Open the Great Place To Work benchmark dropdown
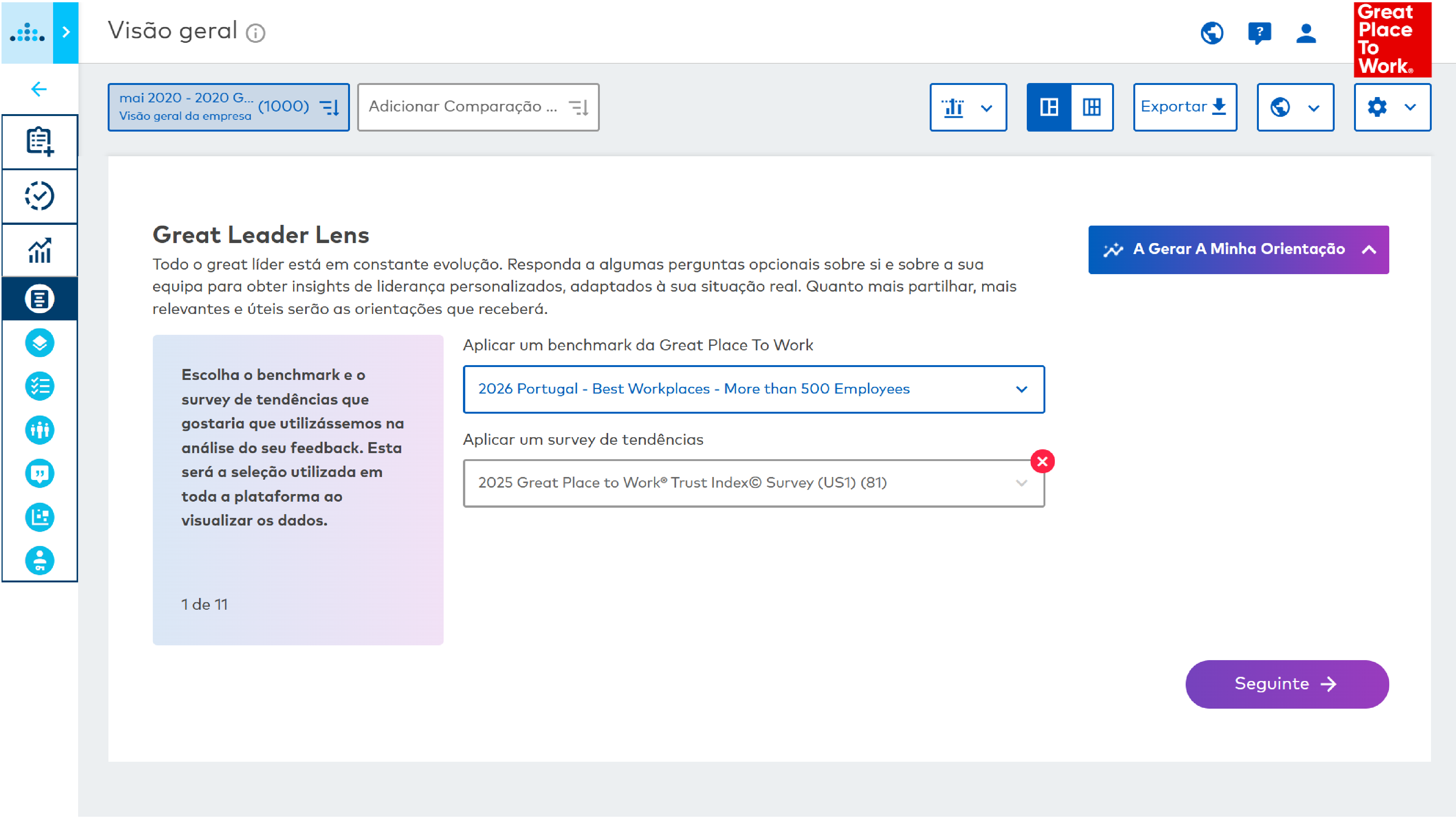The height and width of the screenshot is (819, 1456). [753, 389]
